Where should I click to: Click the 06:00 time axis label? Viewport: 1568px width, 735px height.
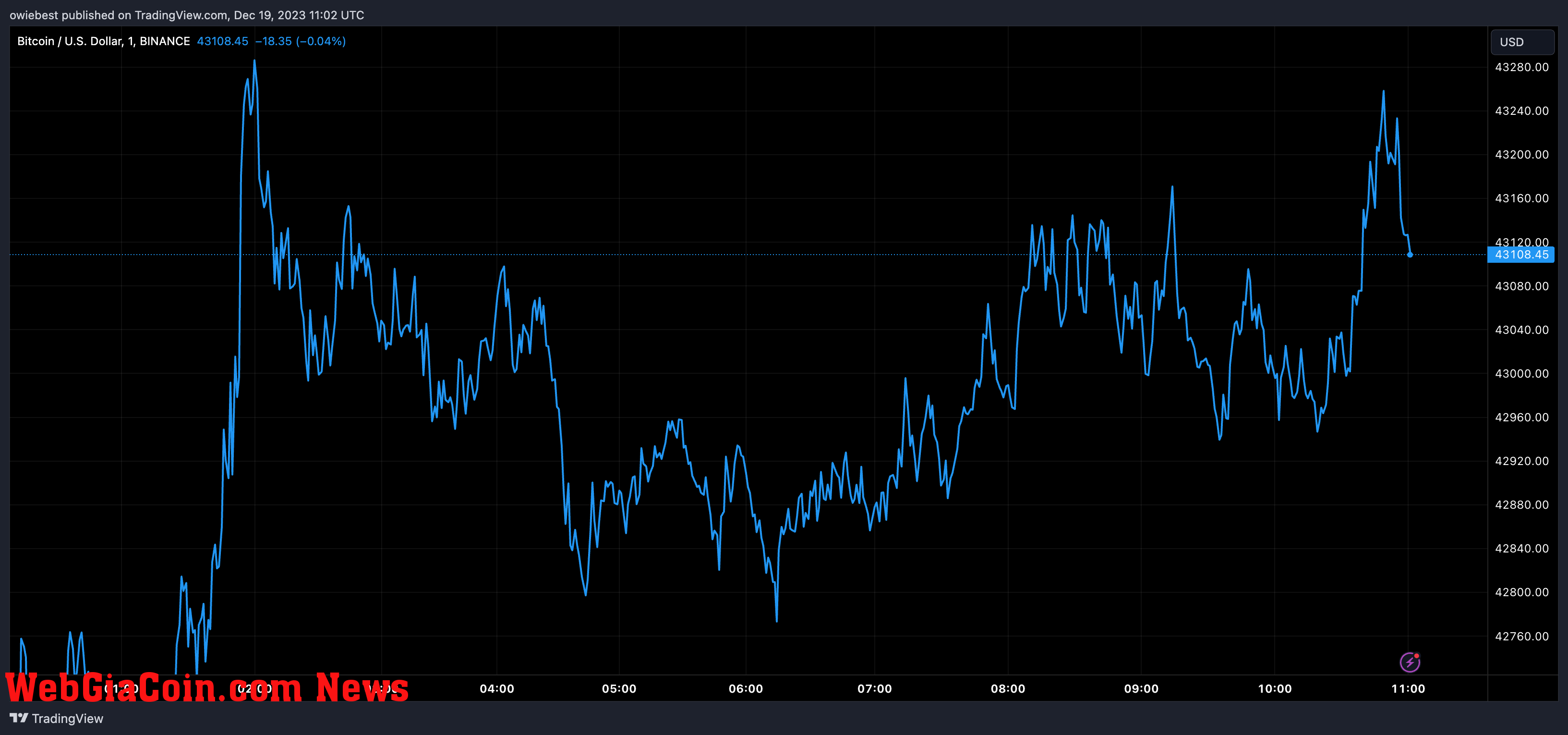(746, 689)
